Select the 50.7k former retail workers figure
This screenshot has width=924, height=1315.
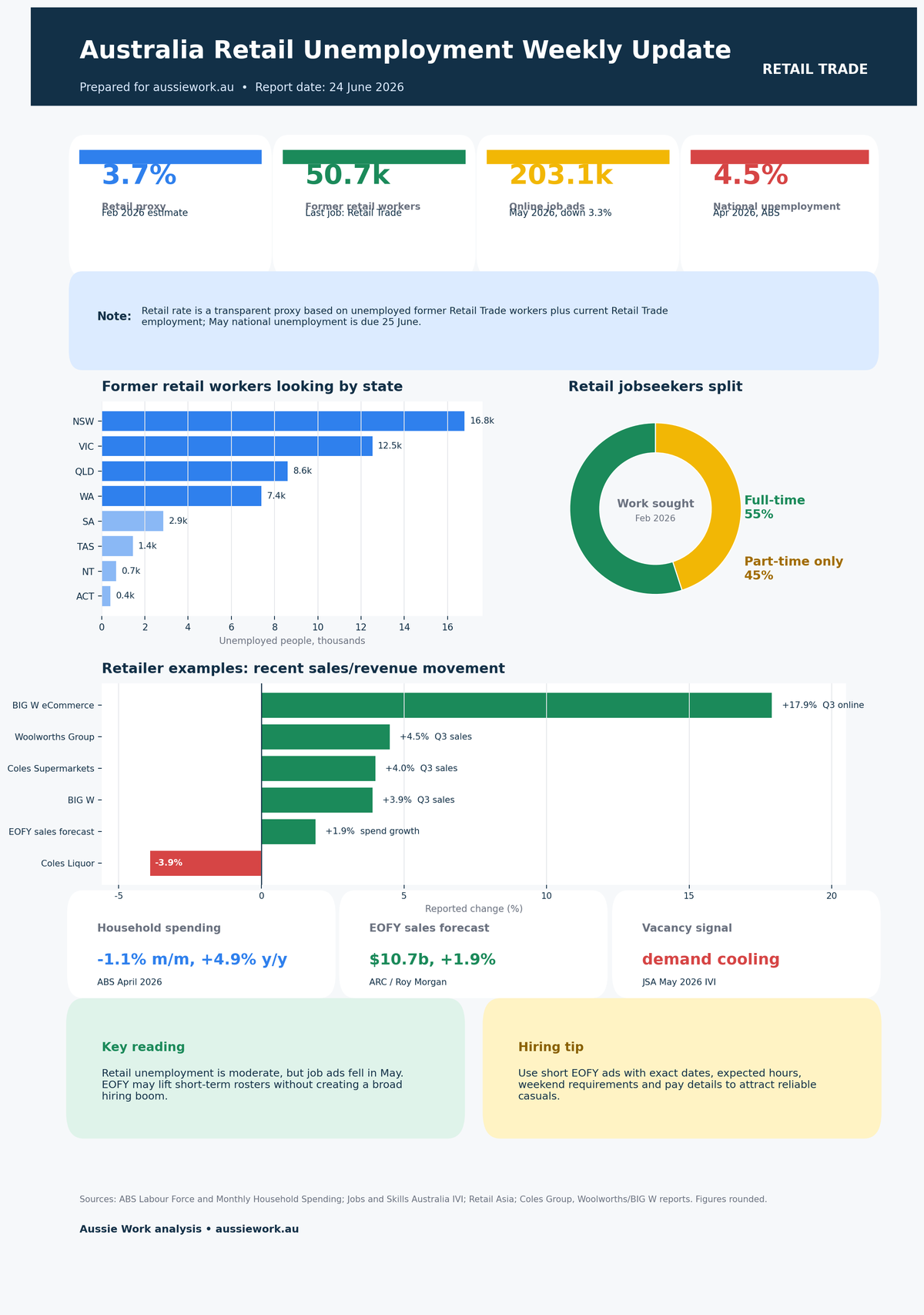pos(347,176)
